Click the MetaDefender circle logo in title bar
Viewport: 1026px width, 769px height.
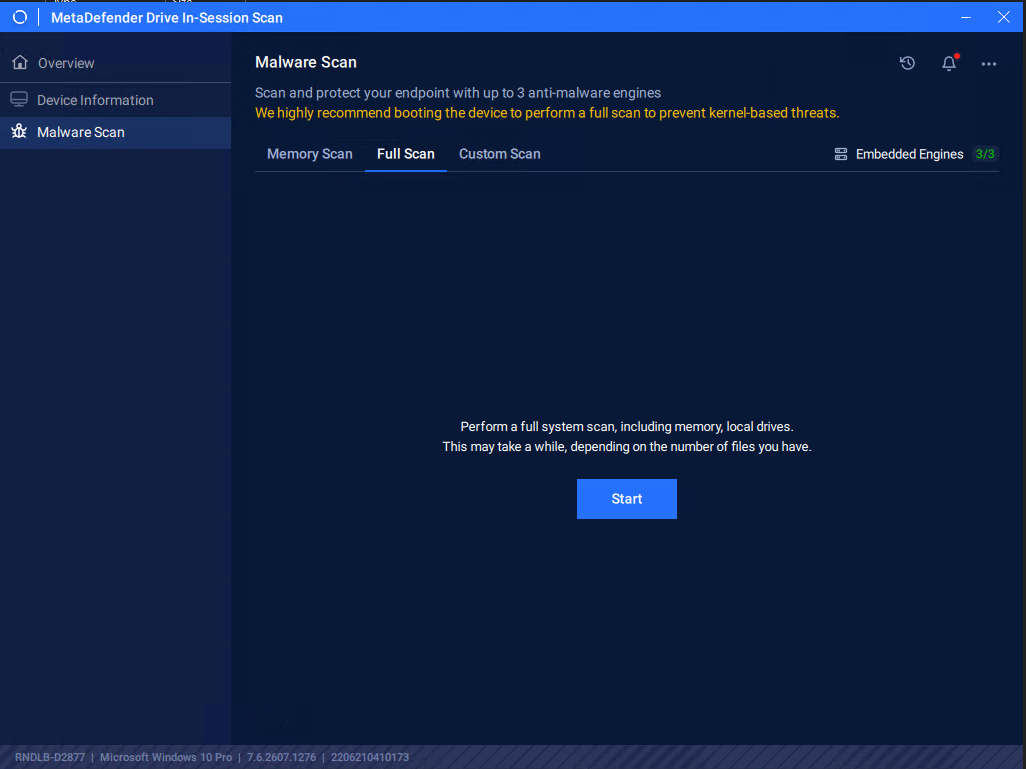pos(20,18)
